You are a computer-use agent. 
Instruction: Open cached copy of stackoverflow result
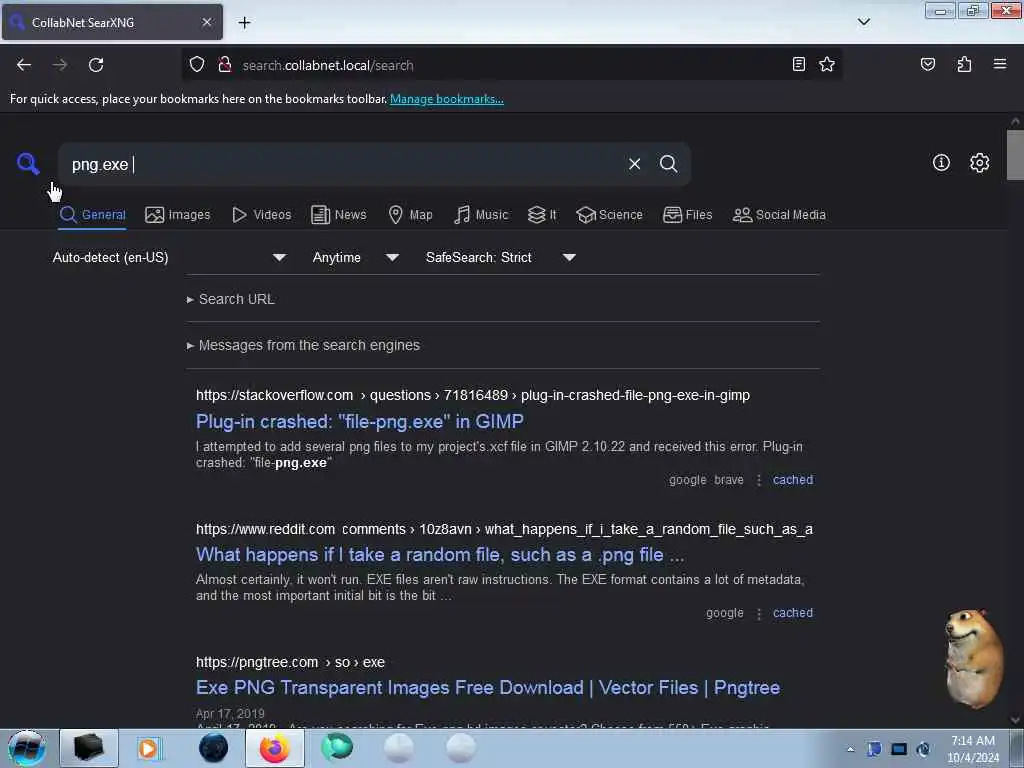point(793,480)
